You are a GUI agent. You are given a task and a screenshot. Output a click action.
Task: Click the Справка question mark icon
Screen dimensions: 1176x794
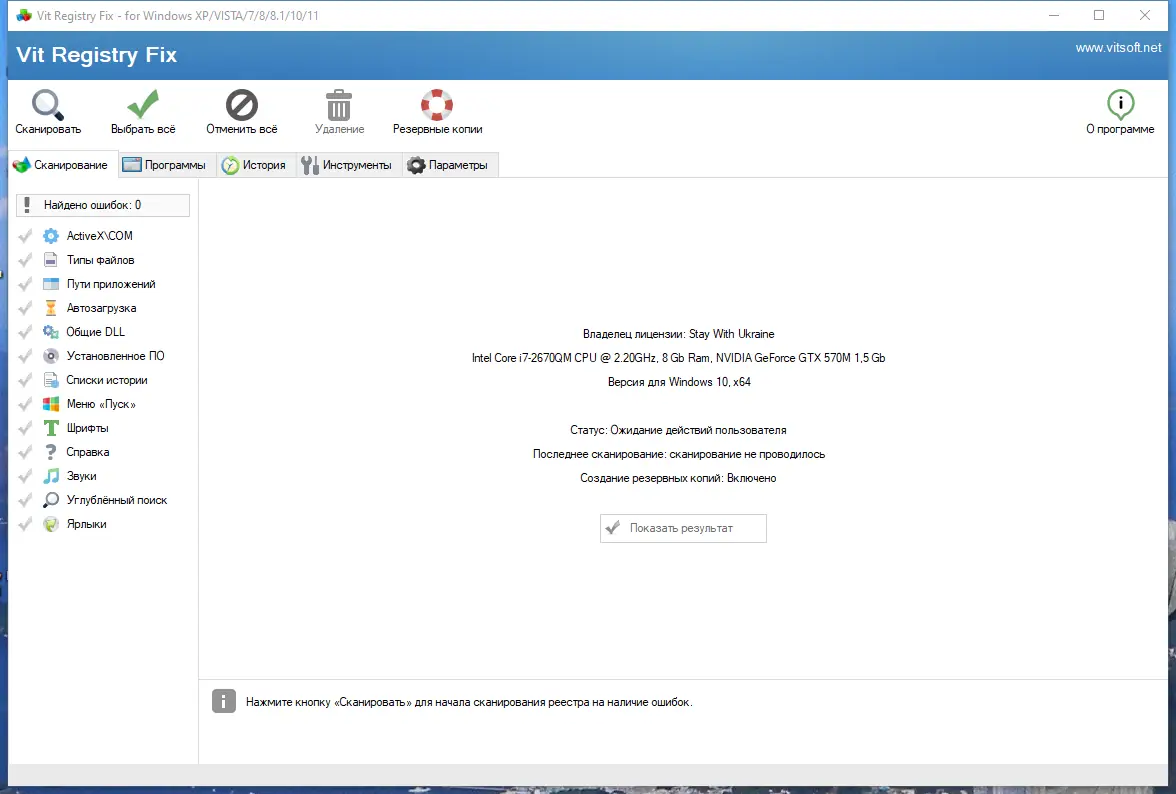[x=49, y=451]
